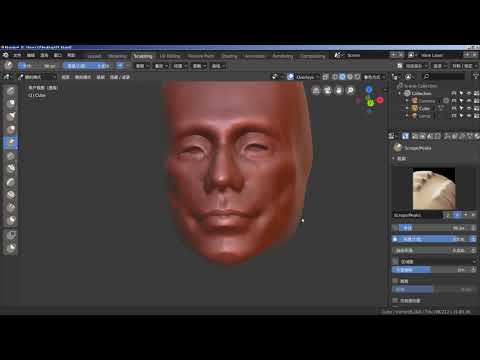
Task: Toggle eye visibility for Camera in outliner
Action: point(469,101)
